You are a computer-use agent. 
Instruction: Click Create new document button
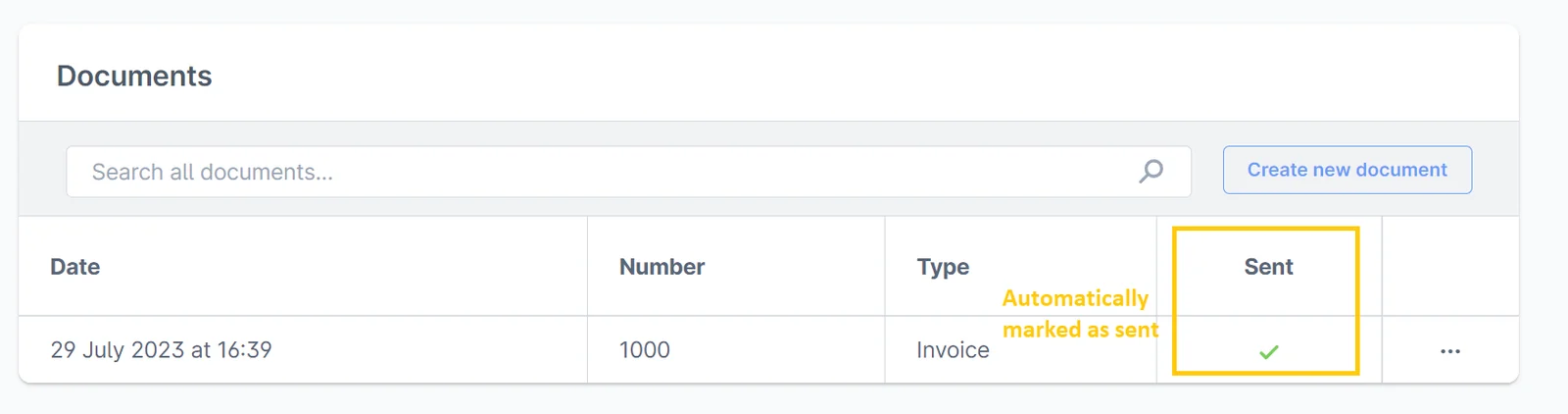(x=1347, y=170)
